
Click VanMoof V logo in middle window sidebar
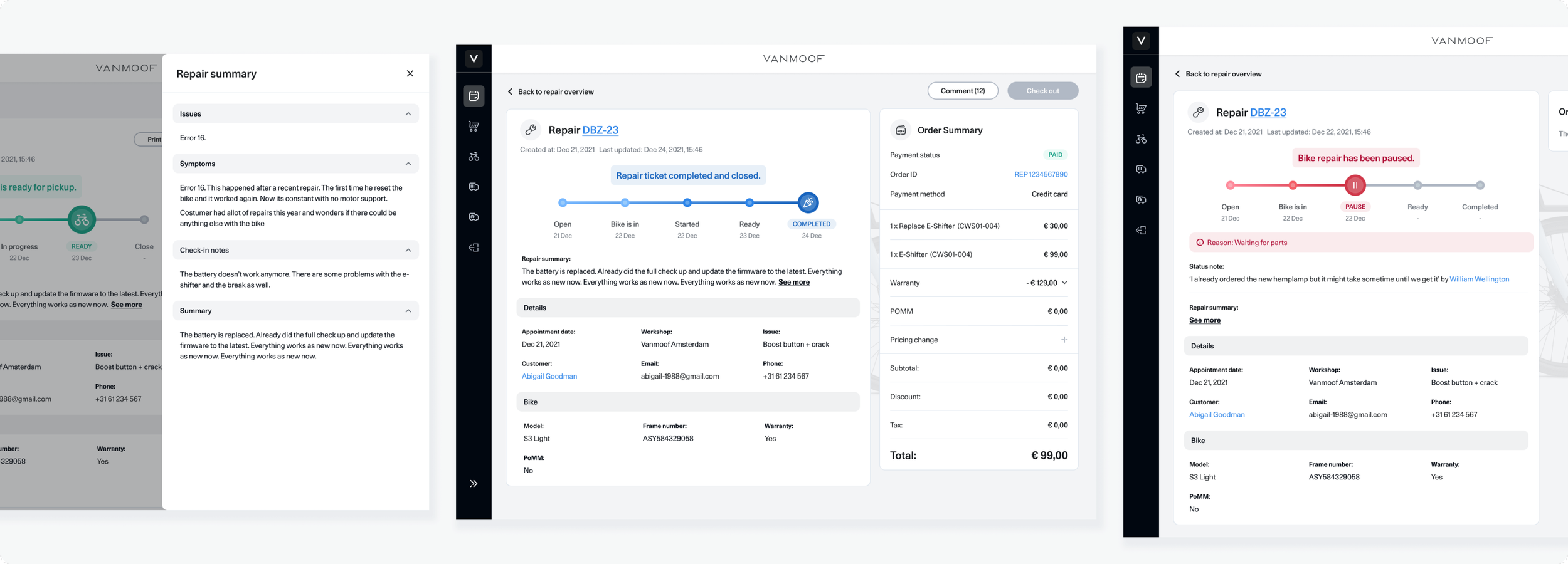click(x=474, y=58)
